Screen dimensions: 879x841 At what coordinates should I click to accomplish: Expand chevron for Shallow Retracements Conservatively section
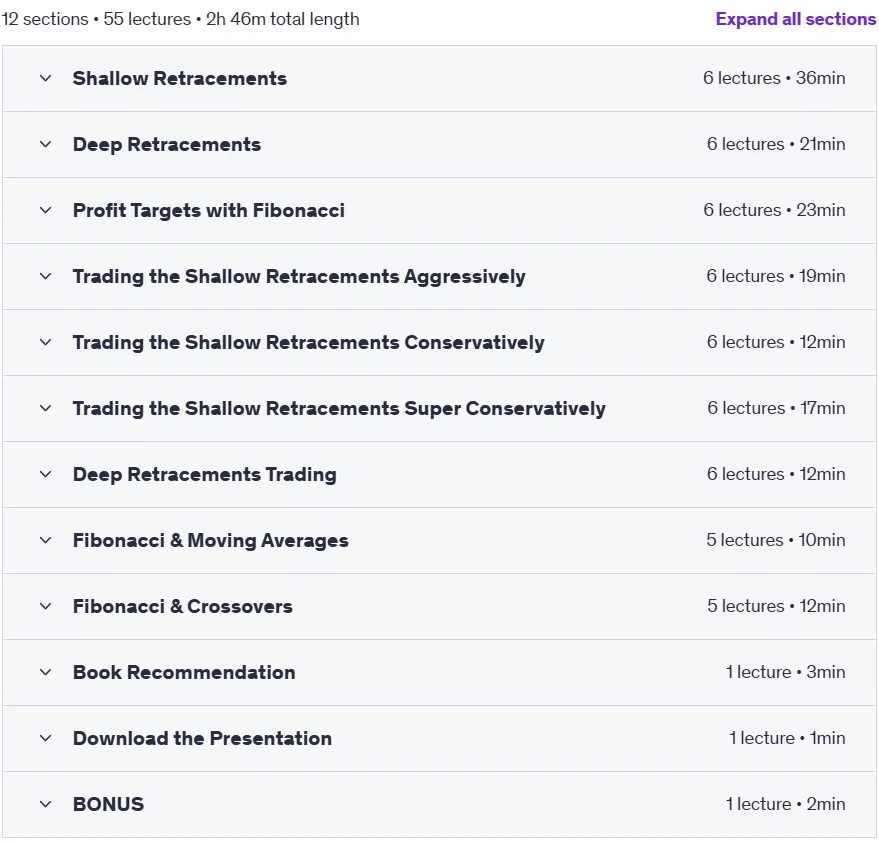(x=45, y=343)
